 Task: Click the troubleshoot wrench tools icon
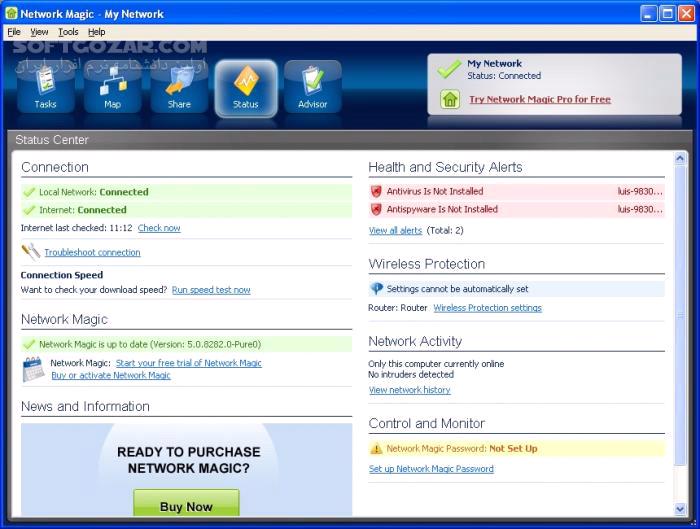coord(31,252)
